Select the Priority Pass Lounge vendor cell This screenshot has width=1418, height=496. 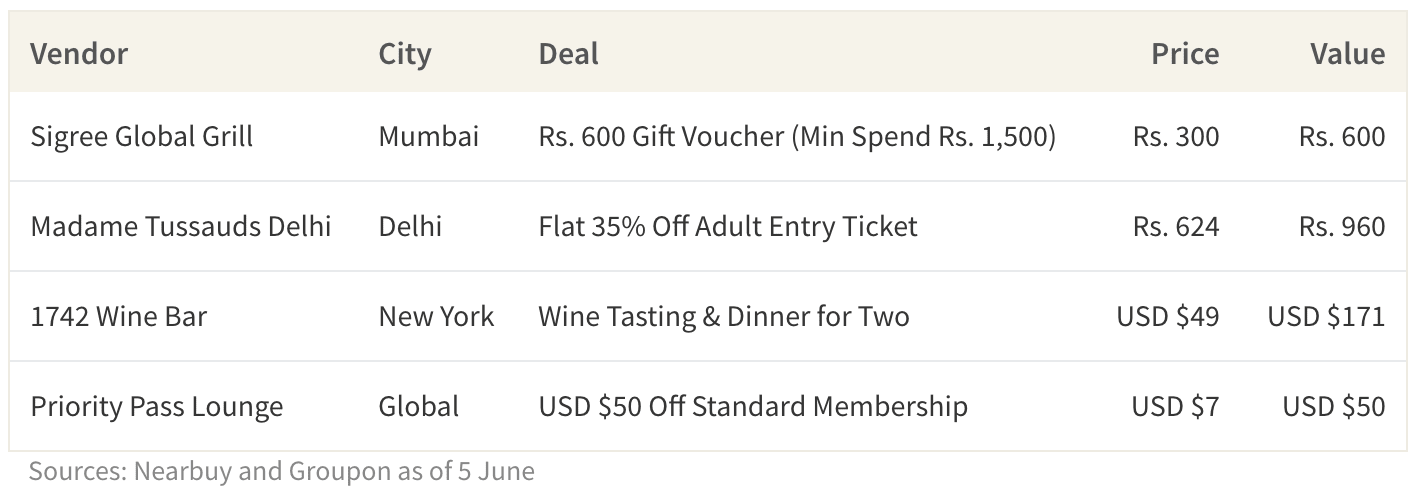pos(157,407)
